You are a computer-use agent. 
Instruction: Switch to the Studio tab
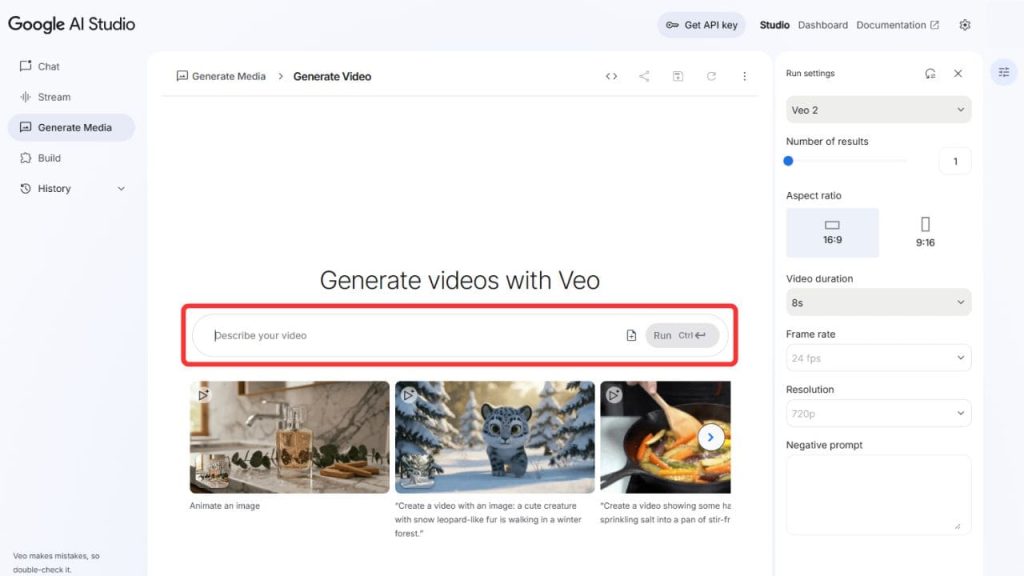click(774, 25)
